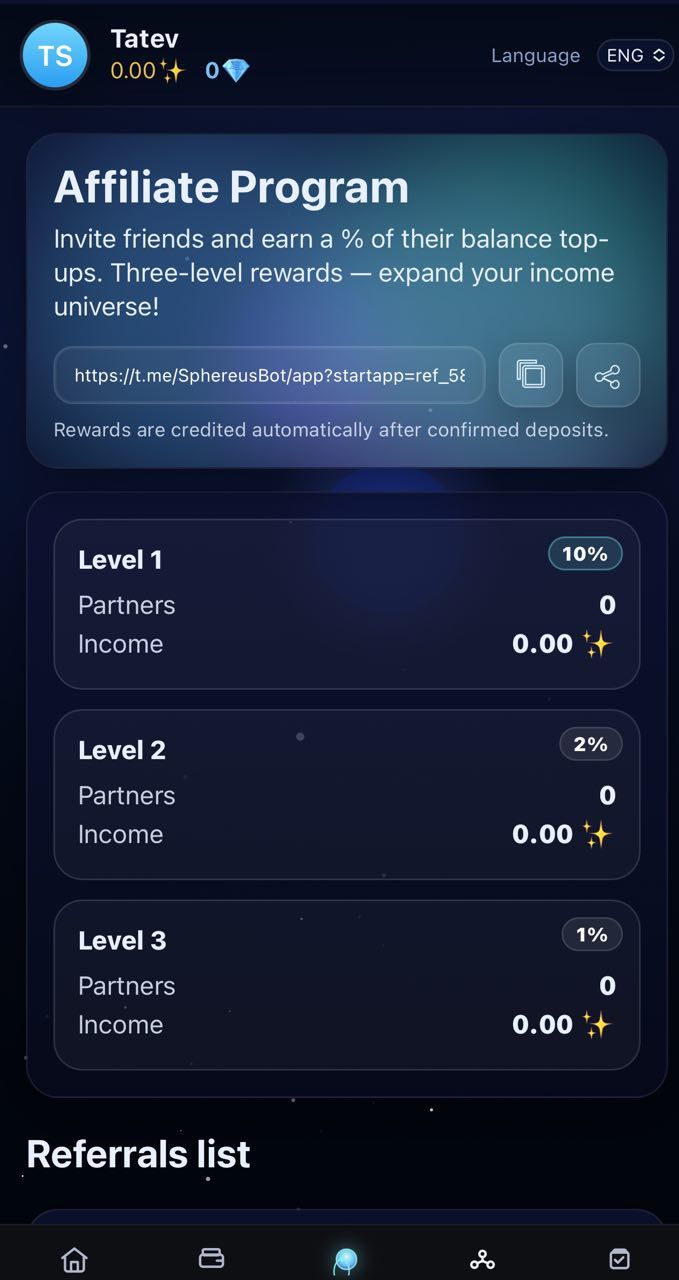This screenshot has height=1280, width=679.
Task: Select the Language label in header
Action: pyautogui.click(x=535, y=55)
